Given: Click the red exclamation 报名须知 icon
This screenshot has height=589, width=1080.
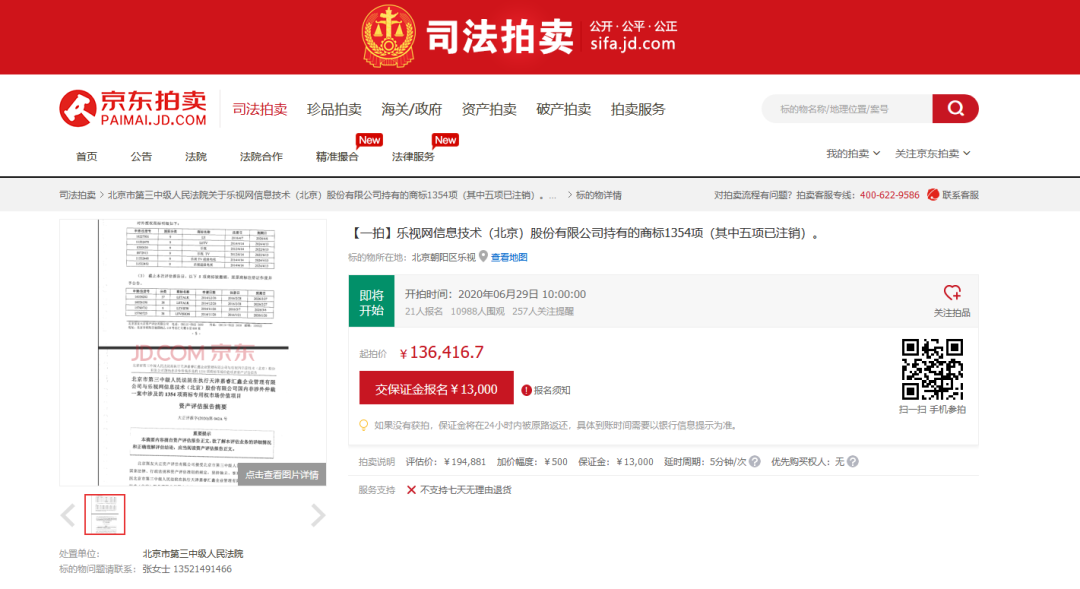Looking at the screenshot, I should tap(526, 390).
